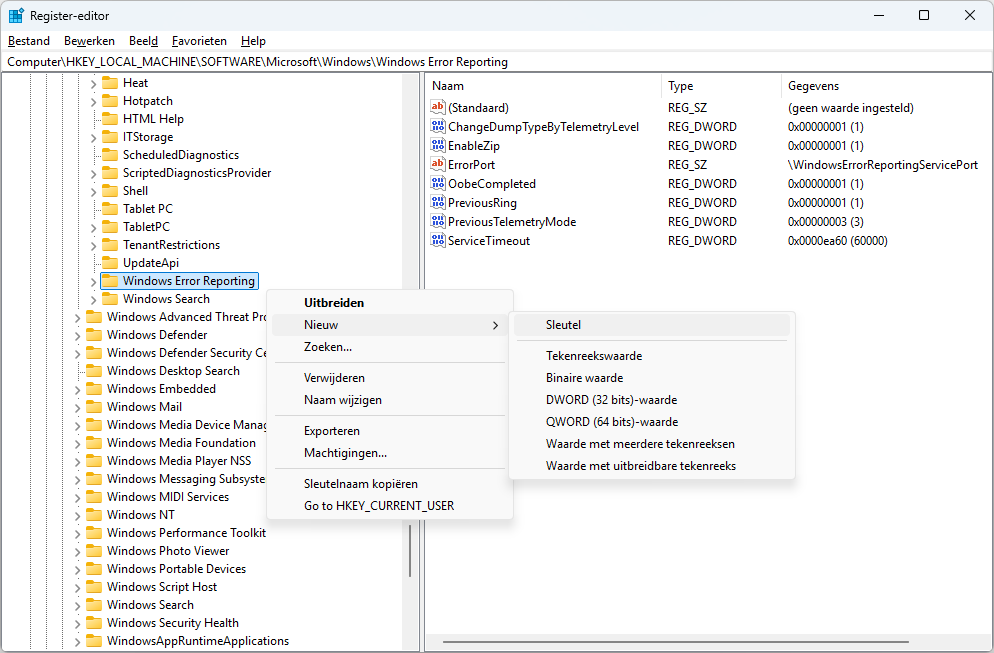Select Zoeken... from the context menu
The width and height of the screenshot is (994, 653).
click(390, 347)
